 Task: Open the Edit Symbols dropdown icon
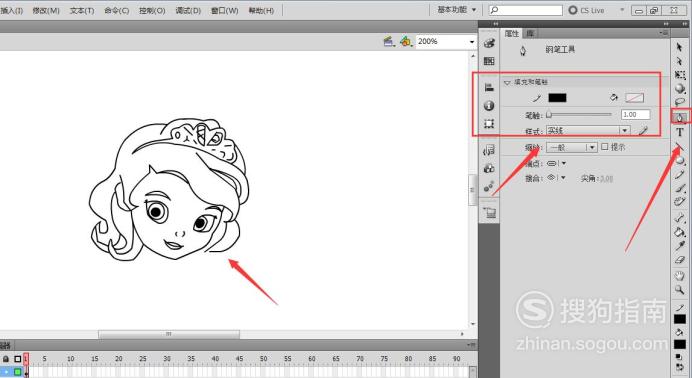(406, 41)
